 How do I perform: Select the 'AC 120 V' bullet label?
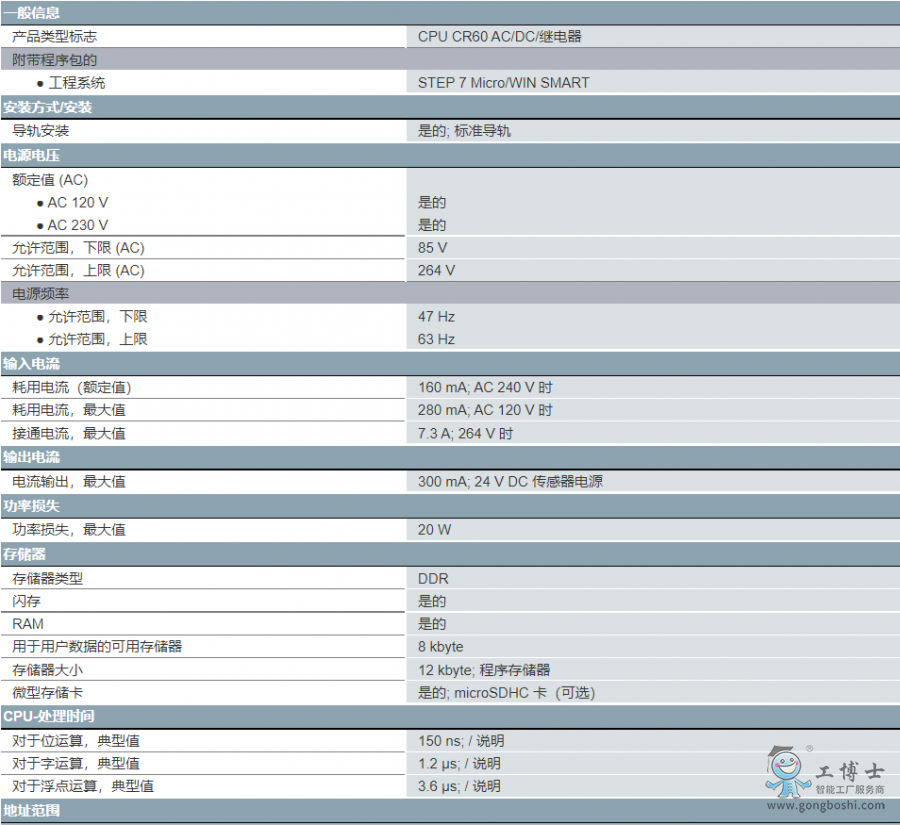coord(77,203)
